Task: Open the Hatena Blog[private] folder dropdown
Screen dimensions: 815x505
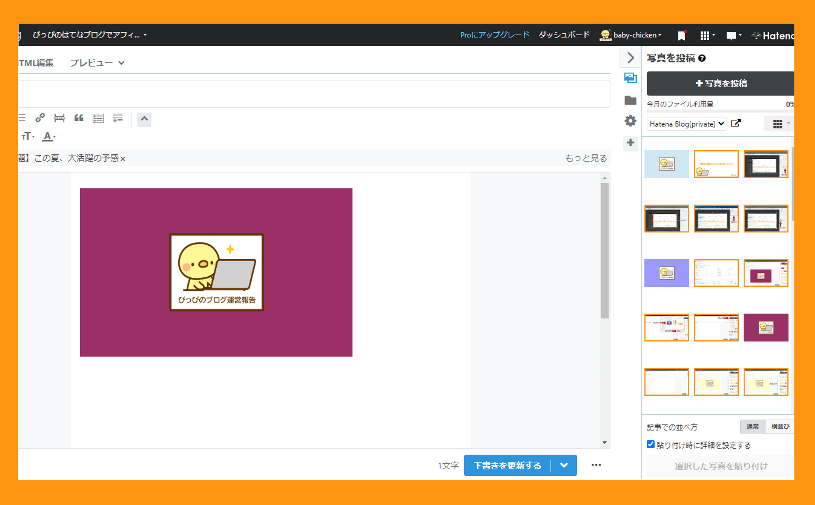Action: [687, 124]
